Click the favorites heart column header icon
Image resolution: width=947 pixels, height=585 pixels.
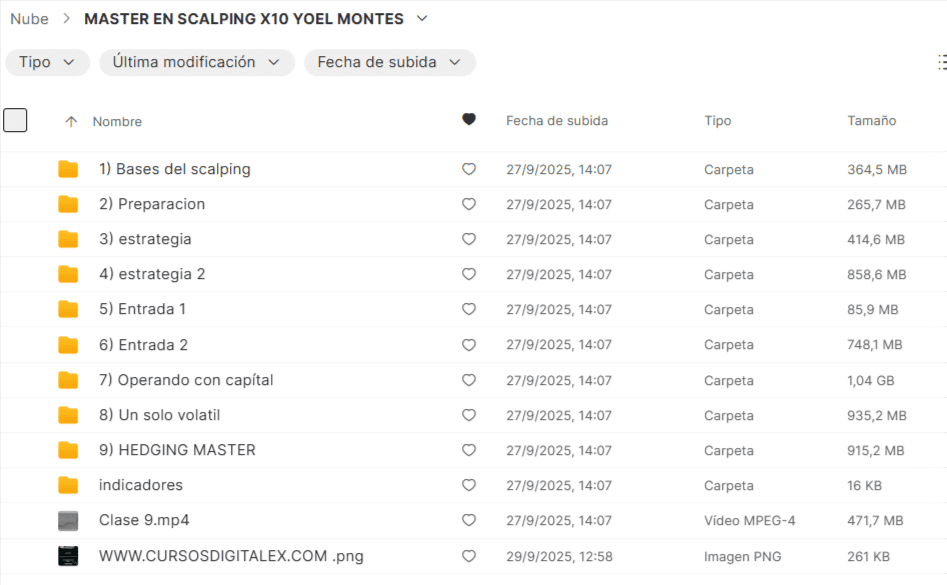pyautogui.click(x=469, y=120)
